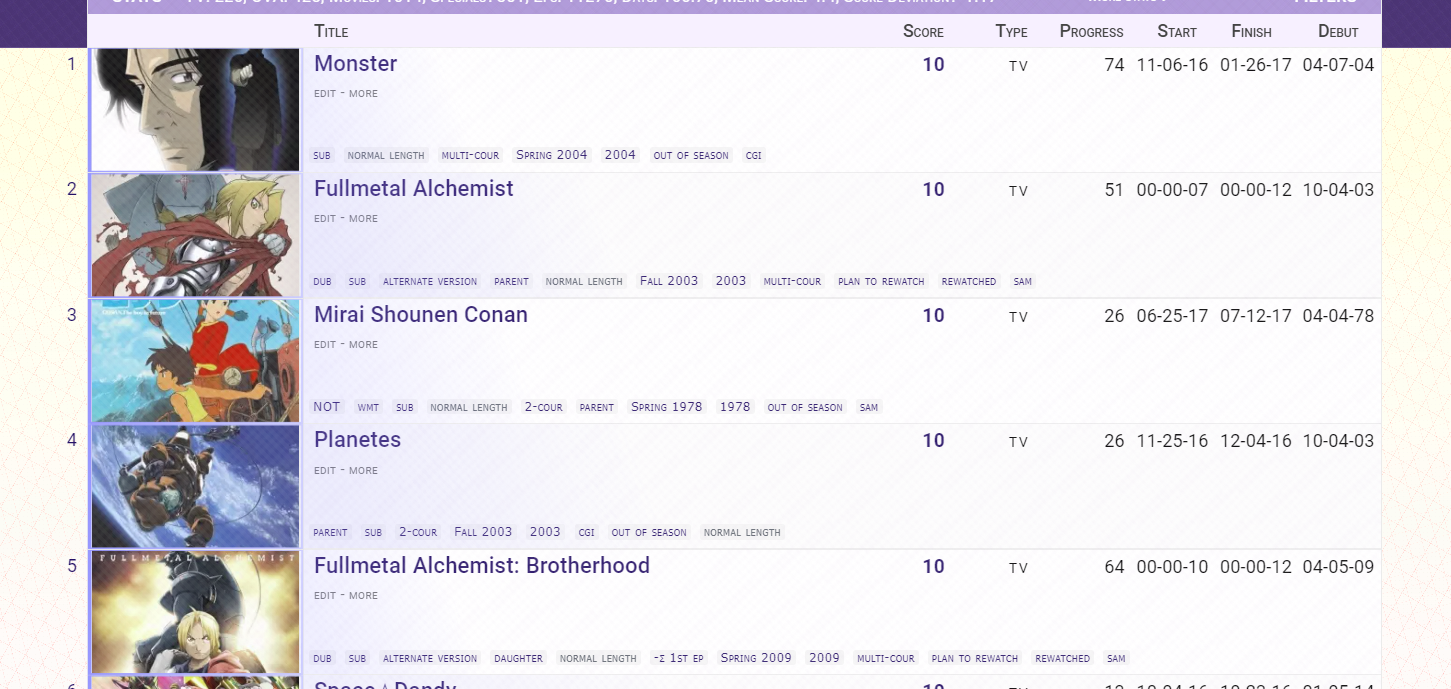This screenshot has height=689, width=1451.
Task: Open the Planetes title link
Action: [357, 440]
